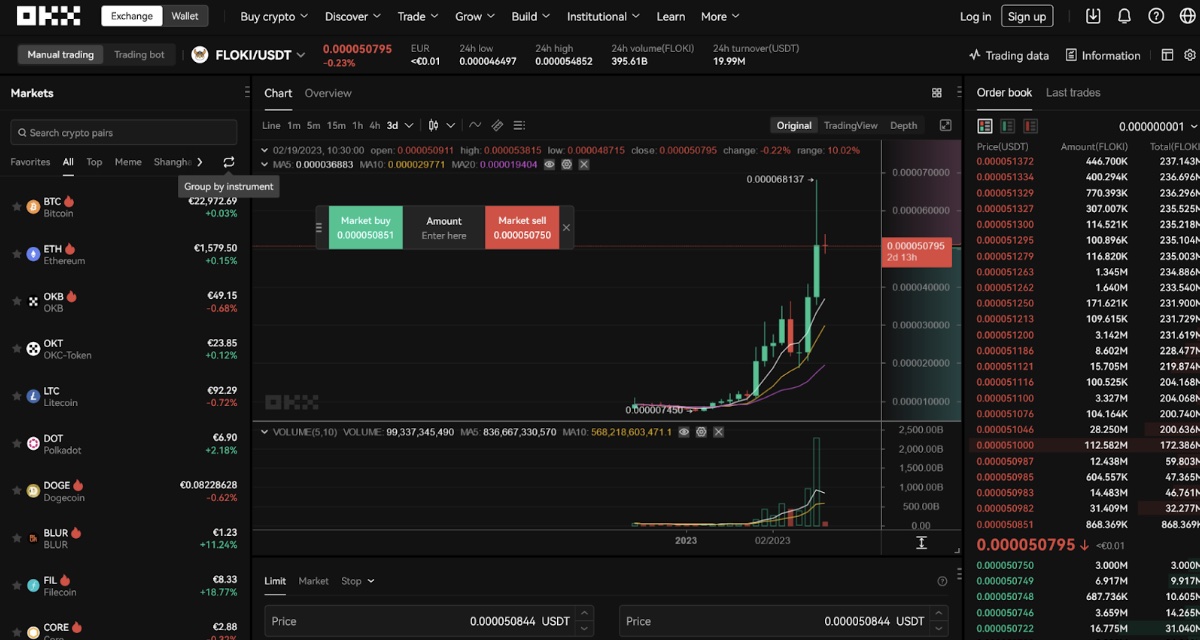Switch to the Market order tab
This screenshot has width=1200, height=640.
pyautogui.click(x=313, y=581)
